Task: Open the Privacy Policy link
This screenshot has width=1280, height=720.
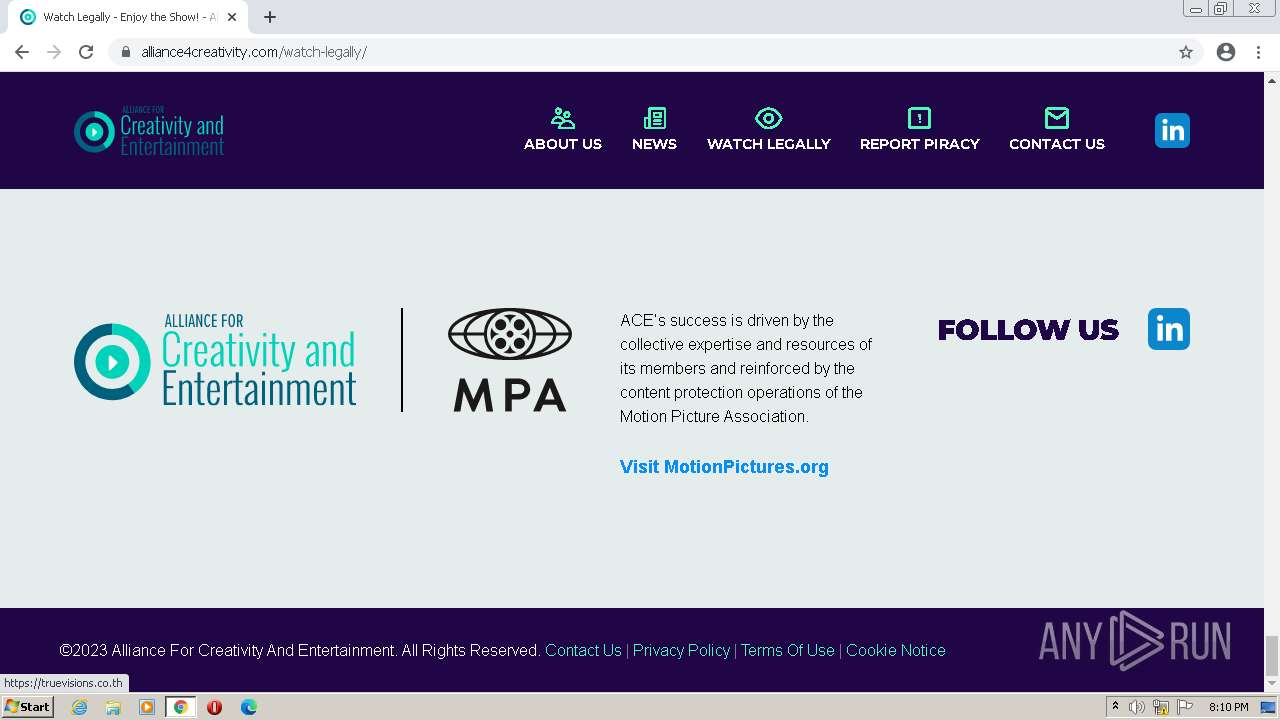Action: click(681, 650)
